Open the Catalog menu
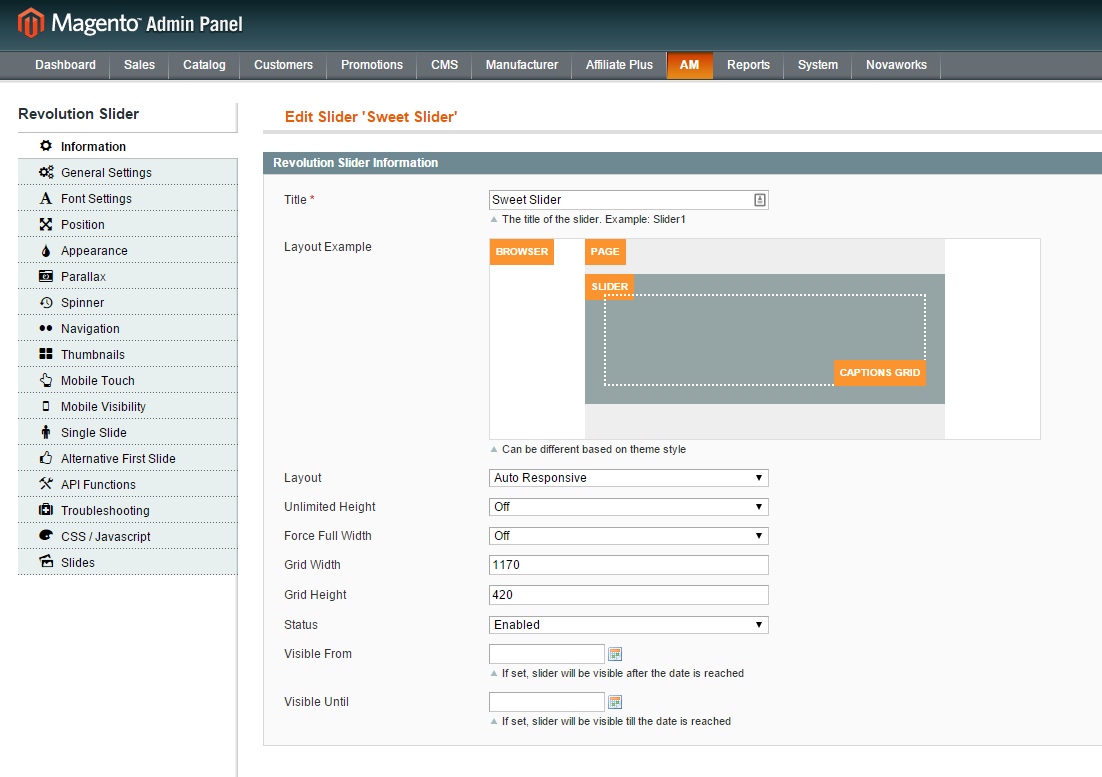Viewport: 1102px width, 777px height. click(205, 65)
